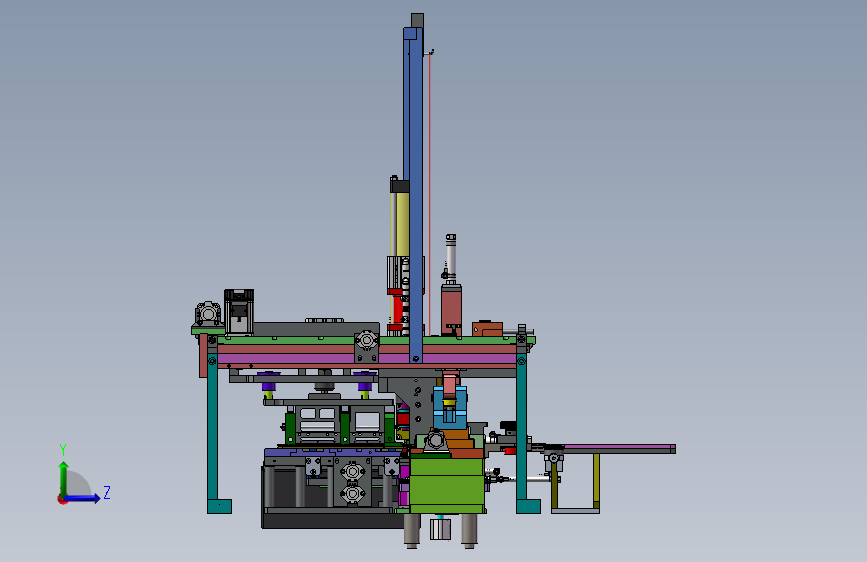Select the long purple rail extending right

(617, 446)
